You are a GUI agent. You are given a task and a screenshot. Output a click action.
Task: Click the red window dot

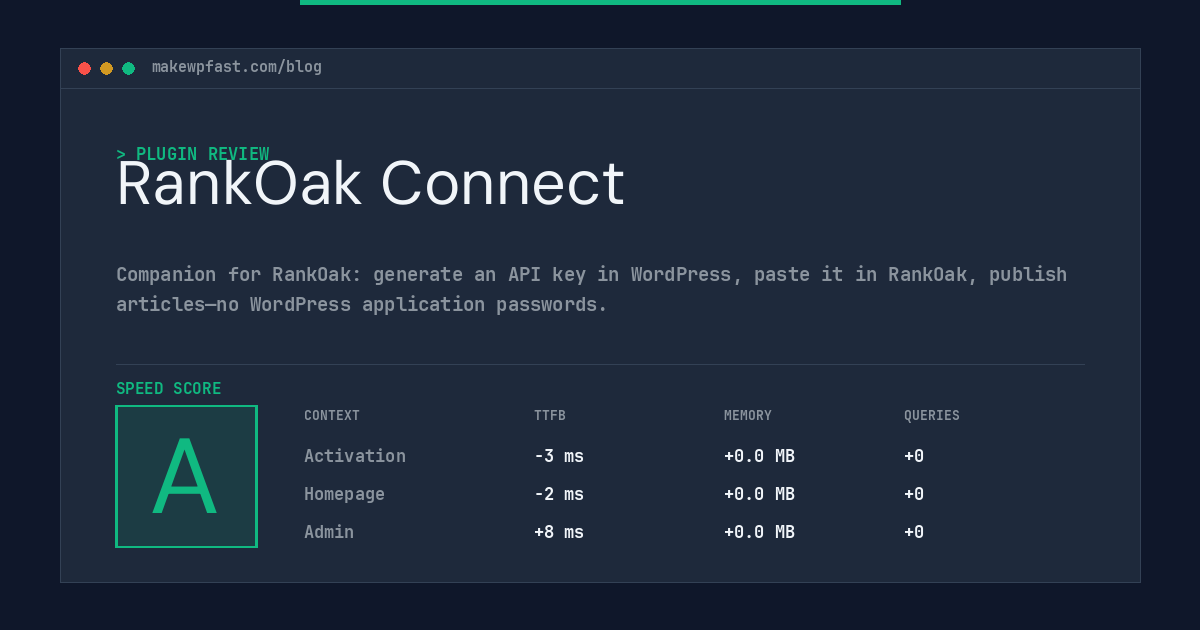(x=84, y=68)
